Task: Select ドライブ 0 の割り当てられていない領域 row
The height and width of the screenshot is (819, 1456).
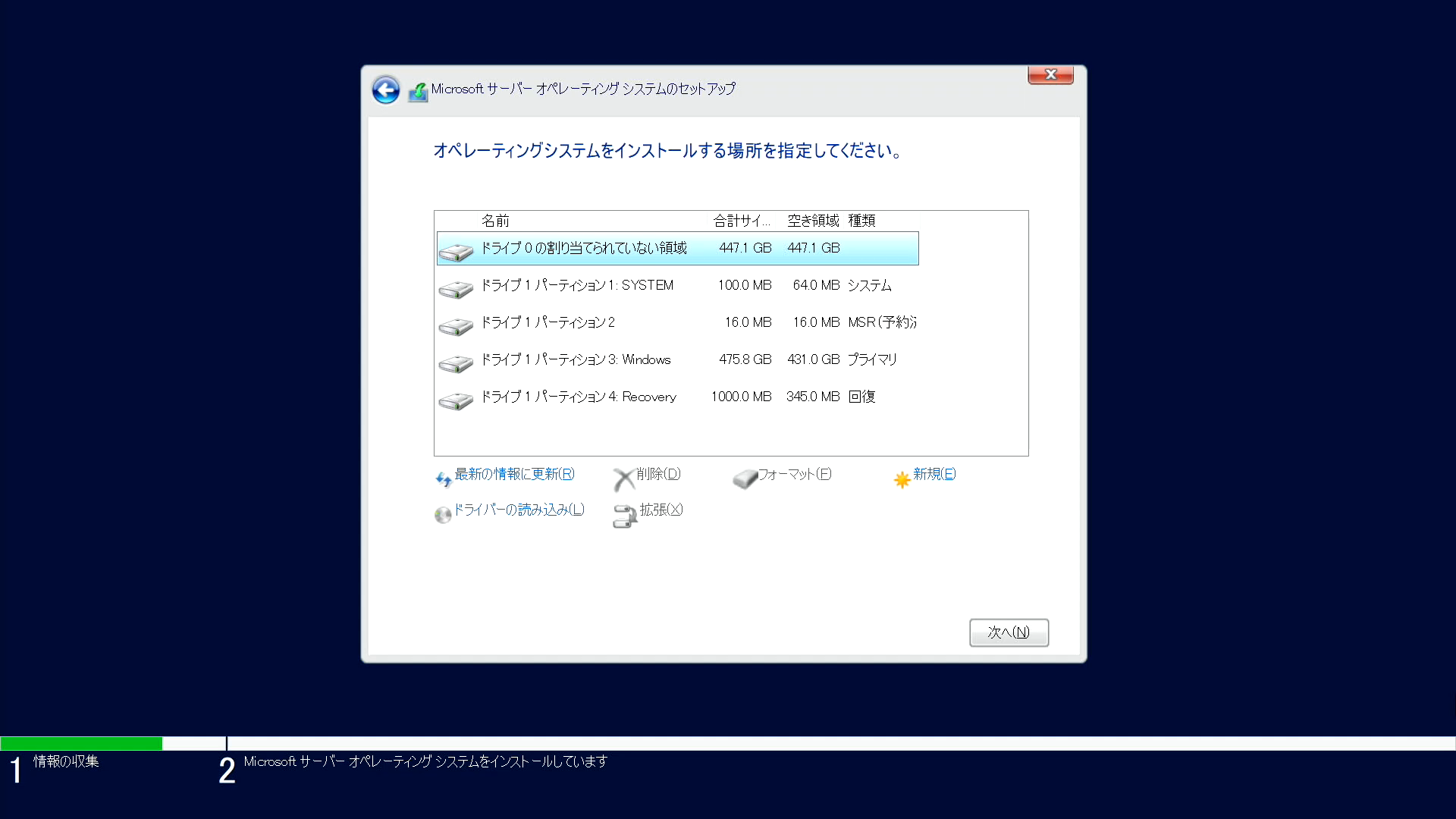Action: 678,248
